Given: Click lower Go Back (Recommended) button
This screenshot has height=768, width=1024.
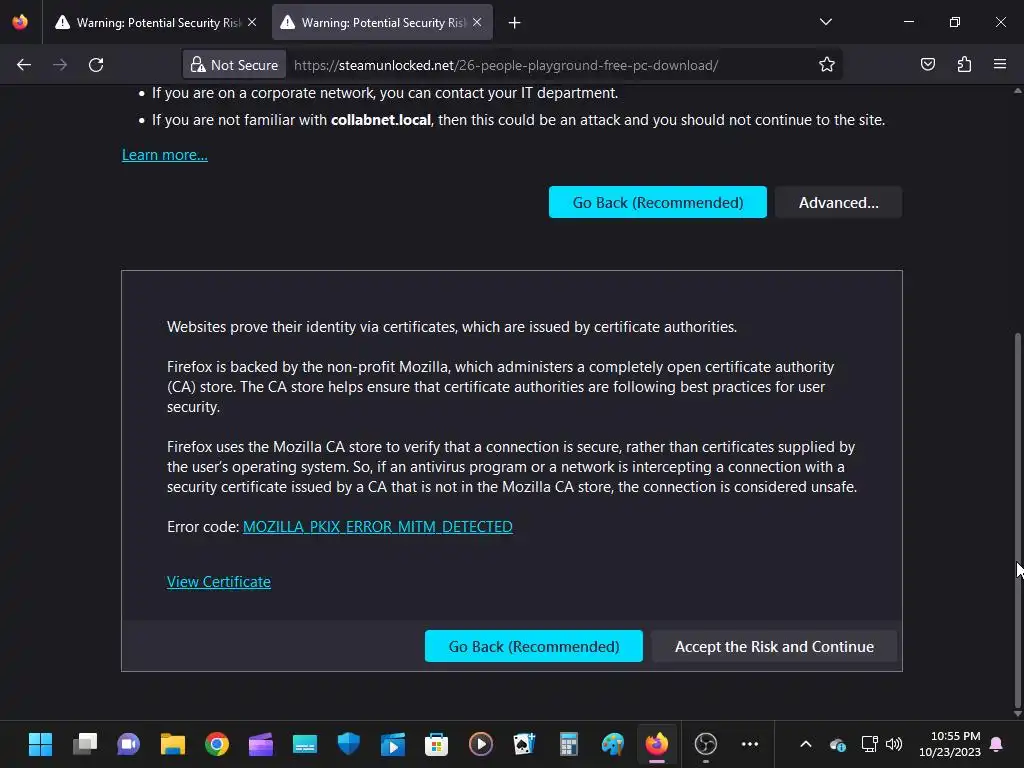Looking at the screenshot, I should click(x=534, y=647).
